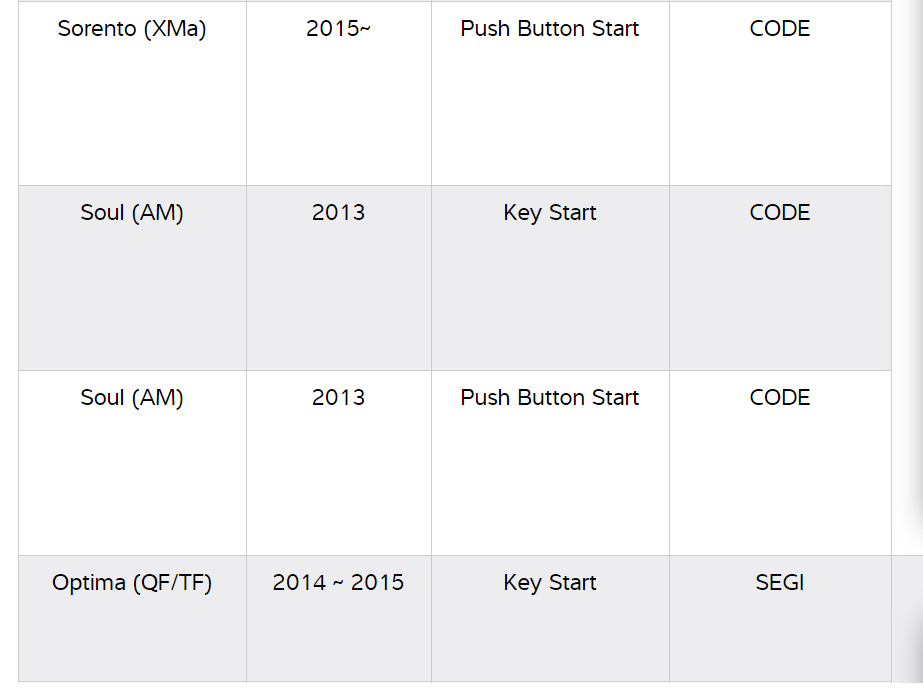Click Soul (AM) in the Key Start row
The width and height of the screenshot is (923, 690).
coord(132,213)
